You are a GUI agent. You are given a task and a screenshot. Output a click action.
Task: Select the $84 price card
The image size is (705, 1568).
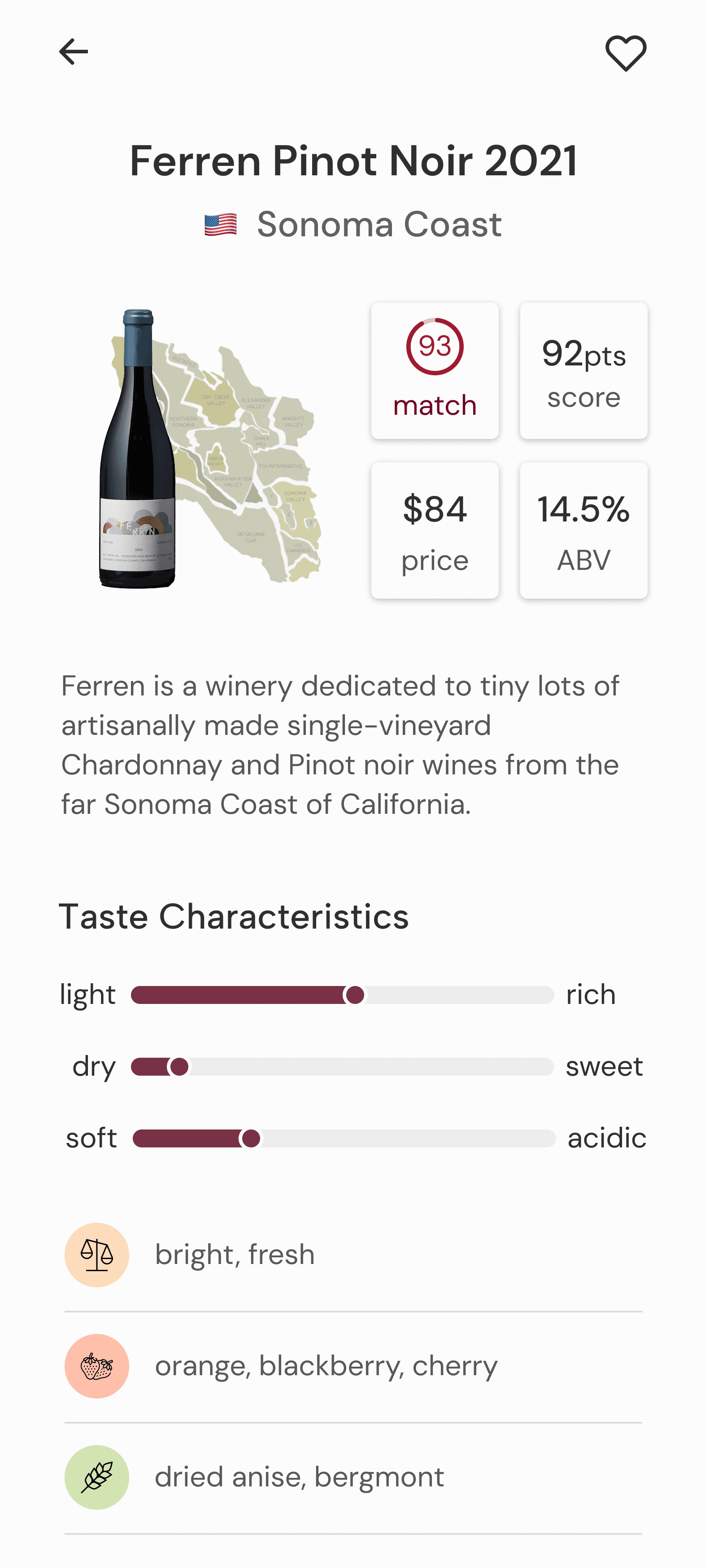[x=435, y=530]
